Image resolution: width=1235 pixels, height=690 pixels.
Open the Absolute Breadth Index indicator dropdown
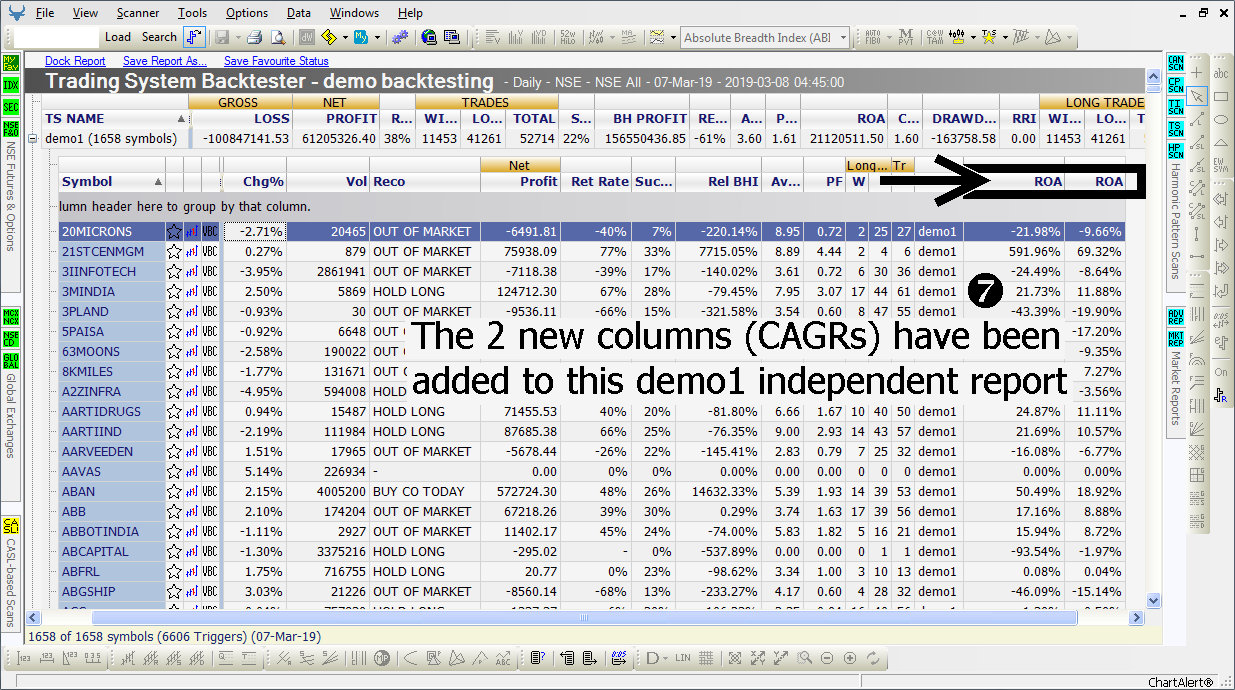pyautogui.click(x=843, y=38)
